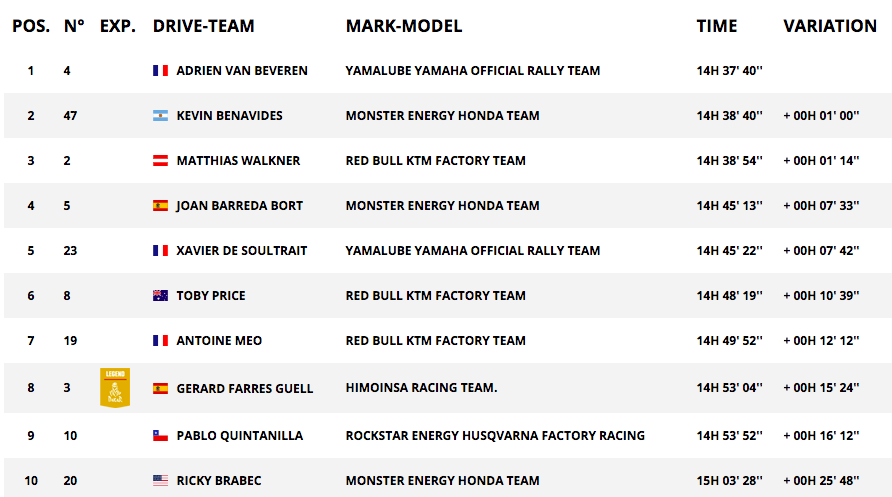Click Antoine Meo rider name

tap(219, 341)
